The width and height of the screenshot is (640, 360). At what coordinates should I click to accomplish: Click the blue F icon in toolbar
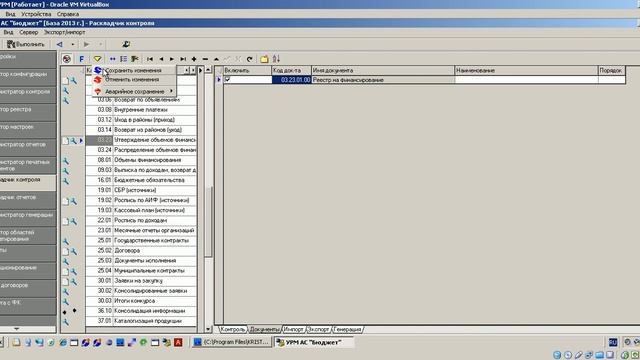[81, 59]
